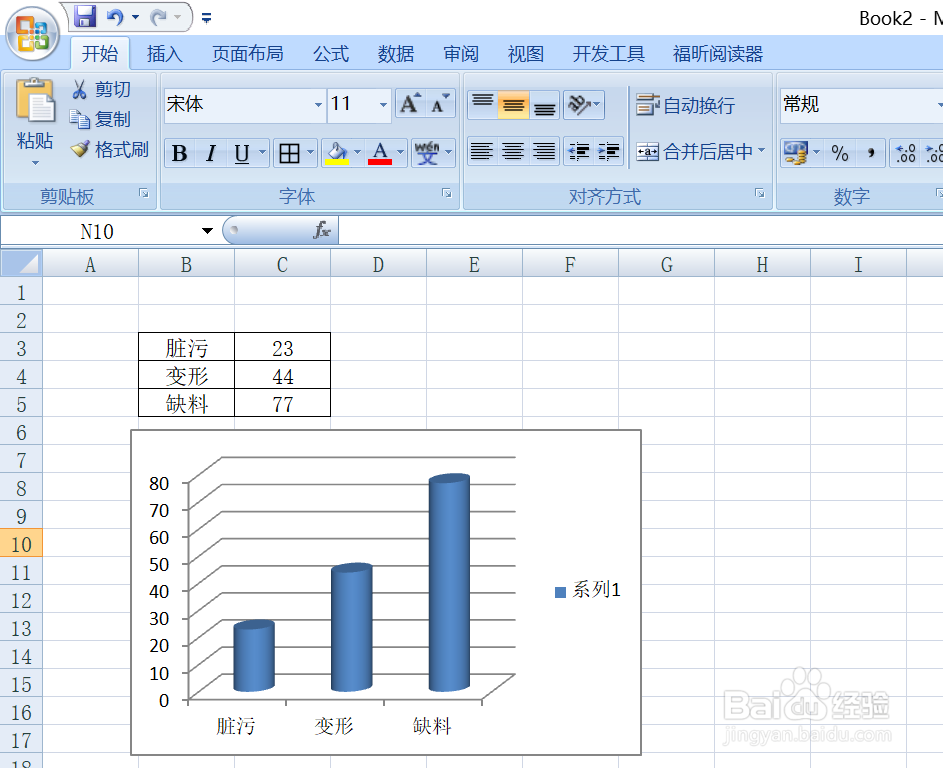Open the Page Layout (页面布局) tab
Image resolution: width=943 pixels, height=768 pixels.
point(248,54)
